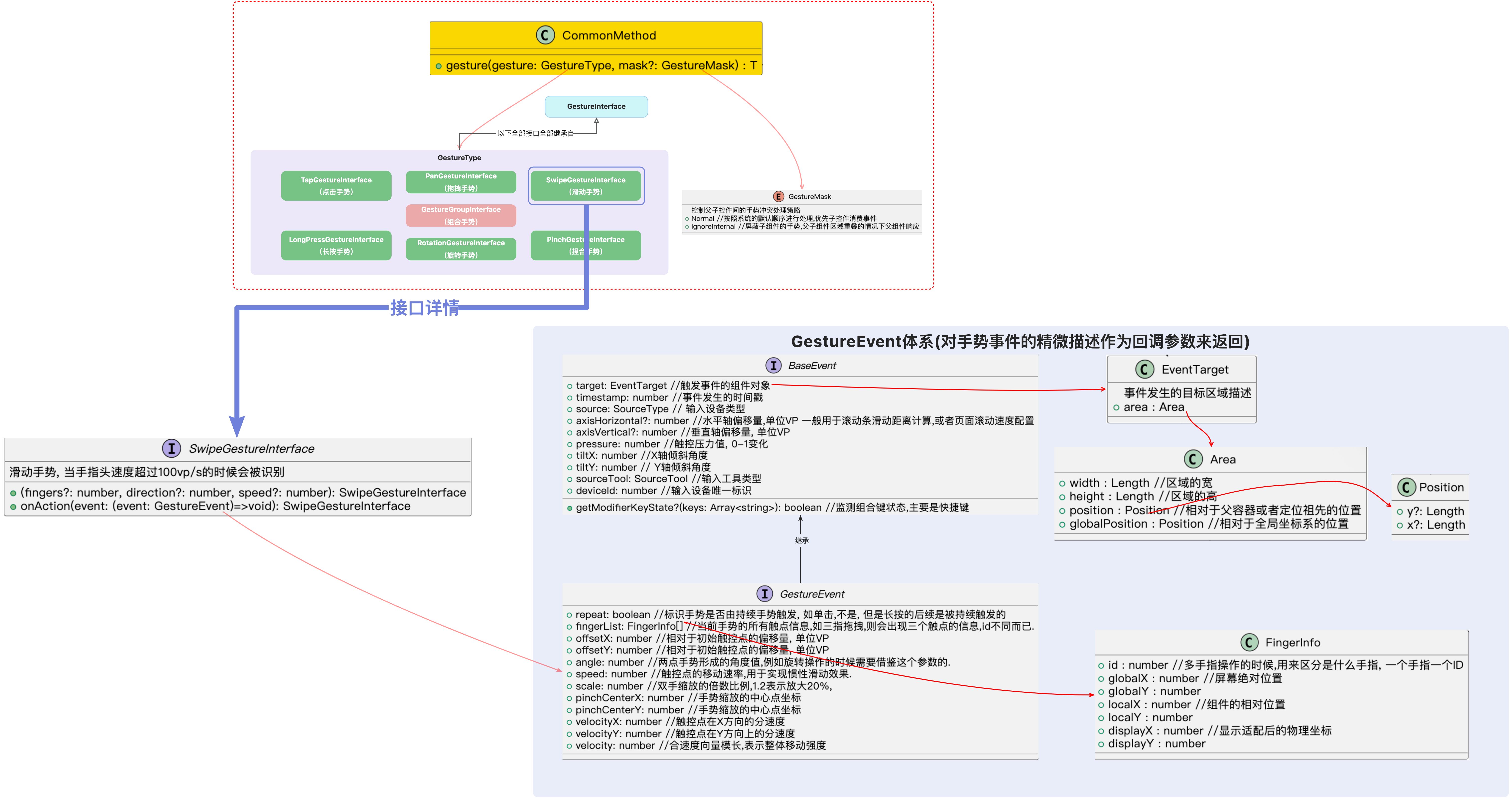
Task: Click the GestureType group title
Action: point(459,158)
